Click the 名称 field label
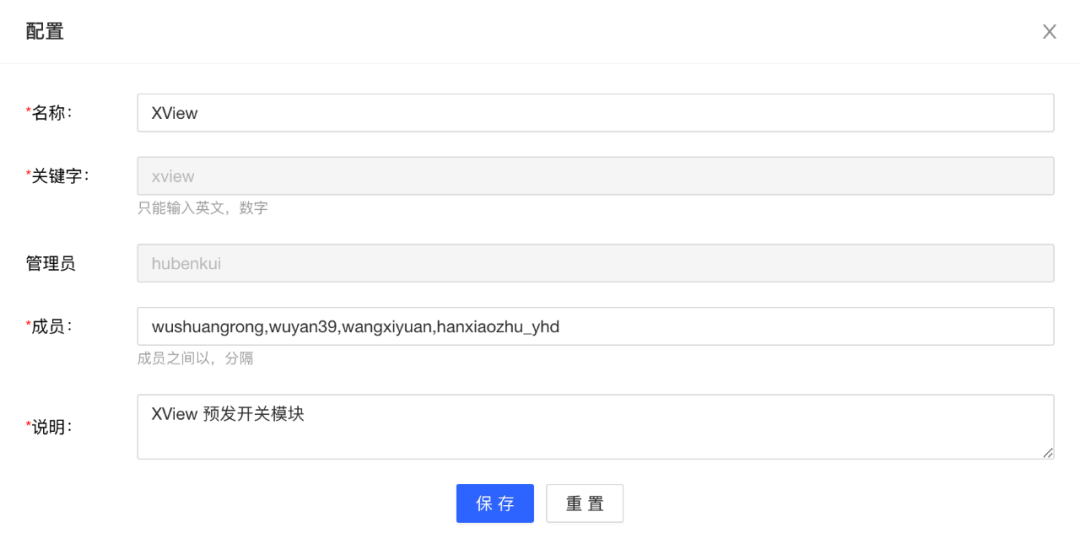 tap(49, 113)
